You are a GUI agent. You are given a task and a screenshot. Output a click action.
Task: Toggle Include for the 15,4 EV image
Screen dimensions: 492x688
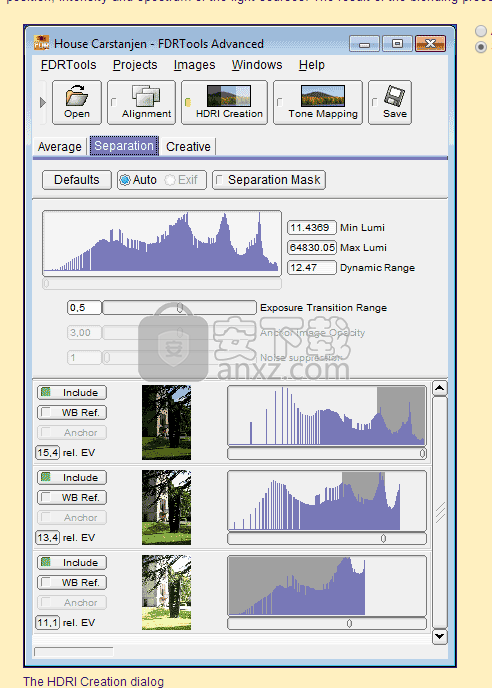coord(72,392)
